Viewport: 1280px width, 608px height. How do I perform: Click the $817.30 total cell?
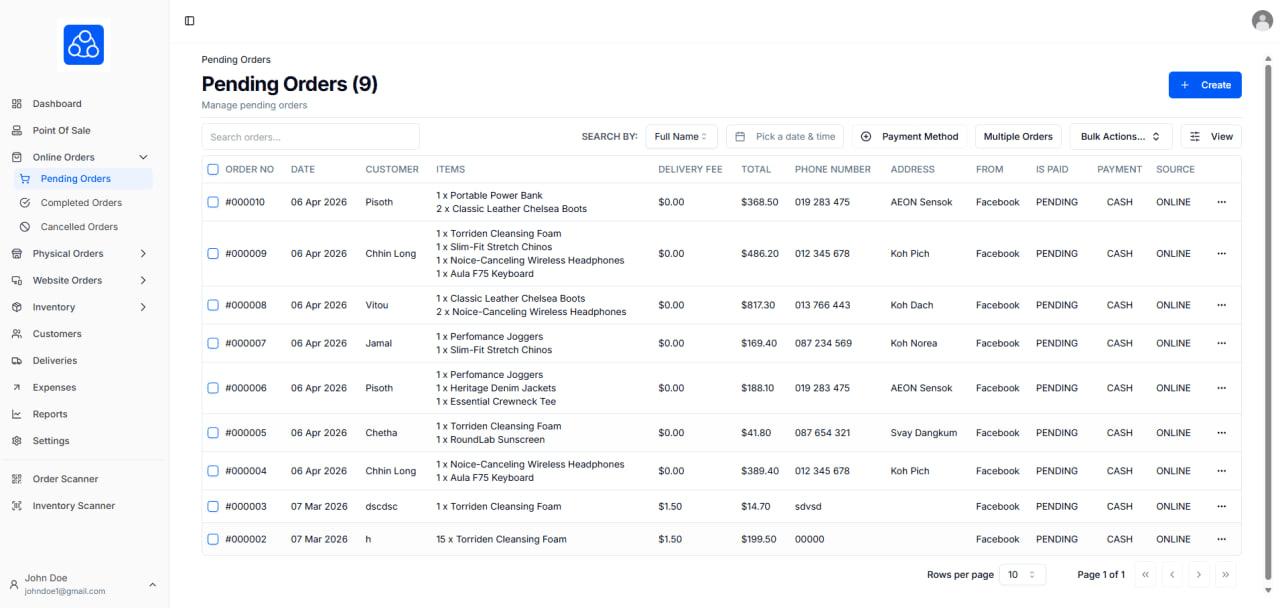(758, 305)
